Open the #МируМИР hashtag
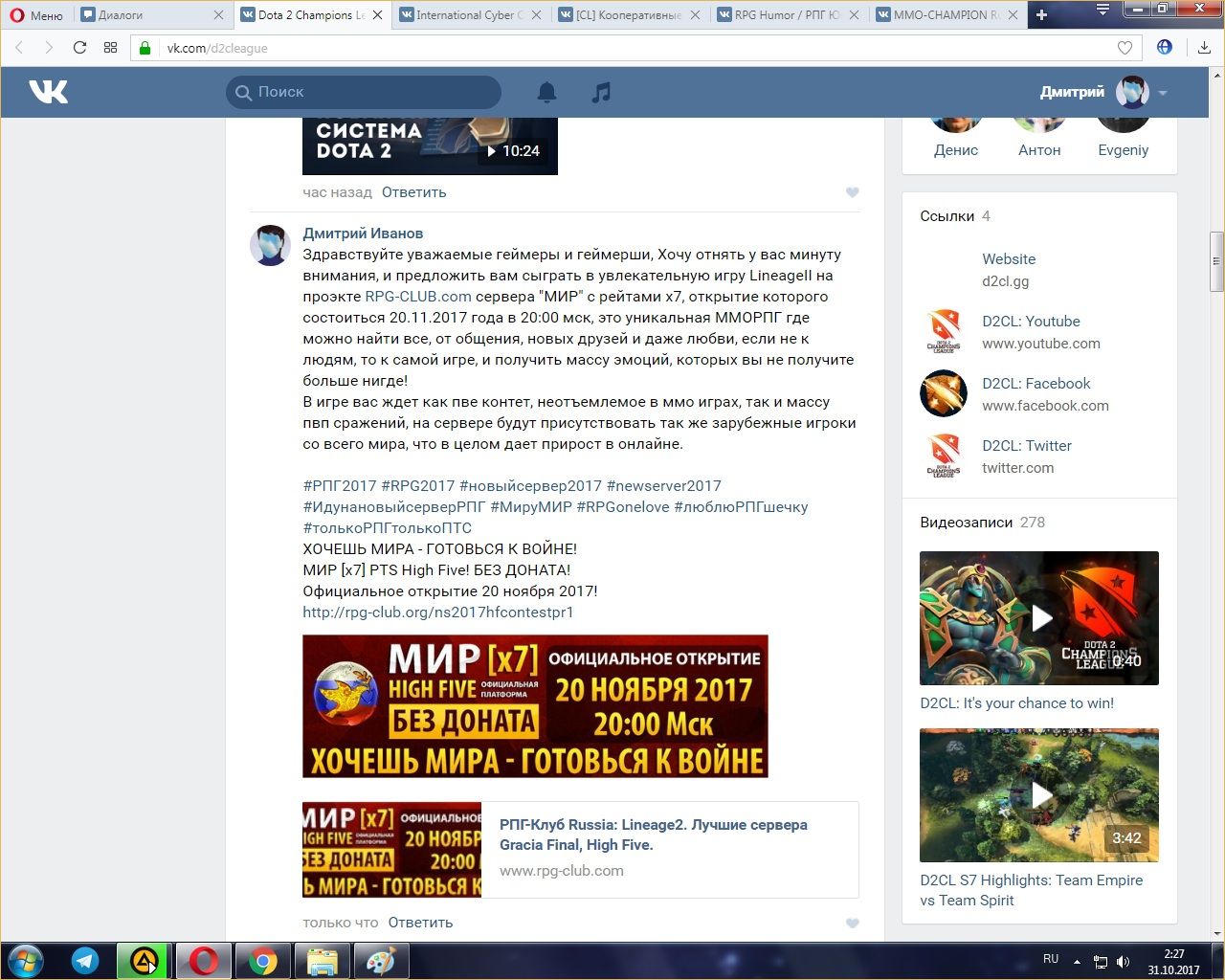 [x=531, y=507]
